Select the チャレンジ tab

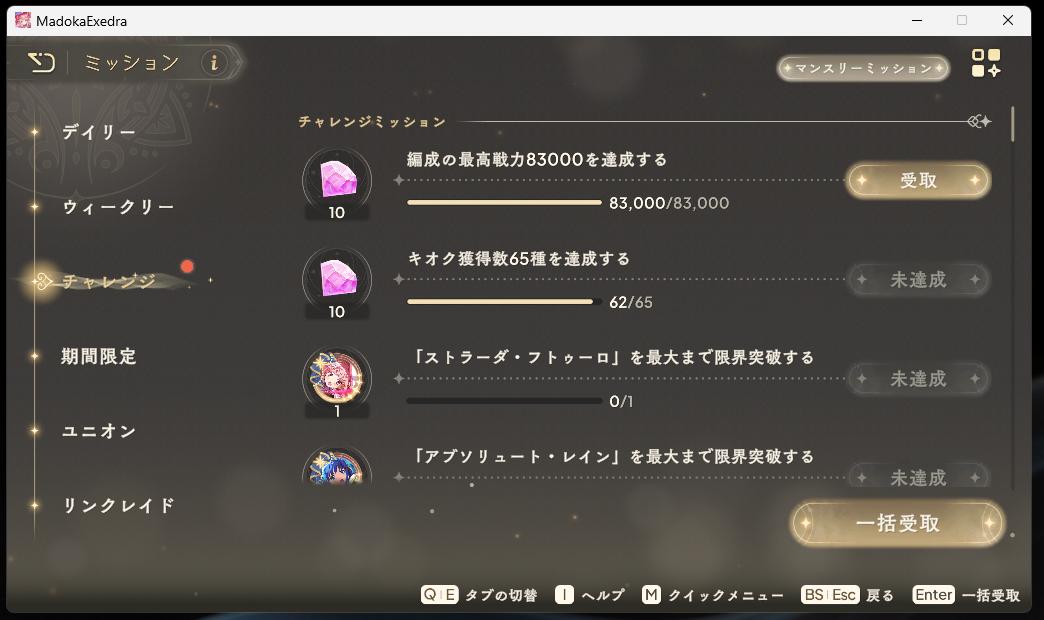coord(109,281)
